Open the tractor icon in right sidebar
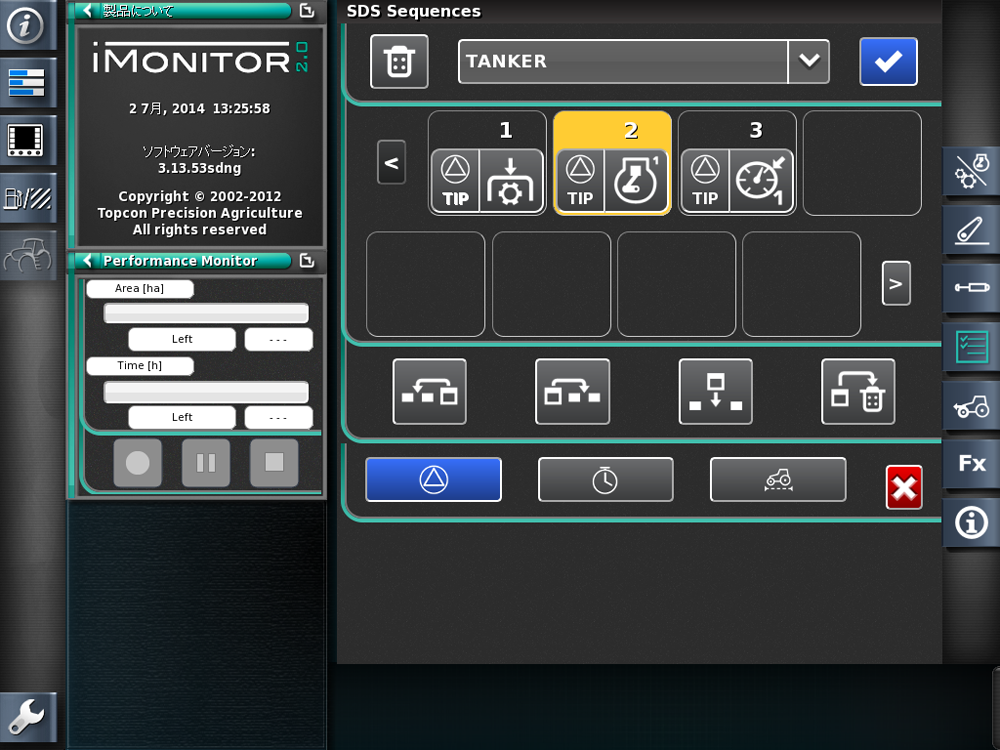 [x=971, y=406]
